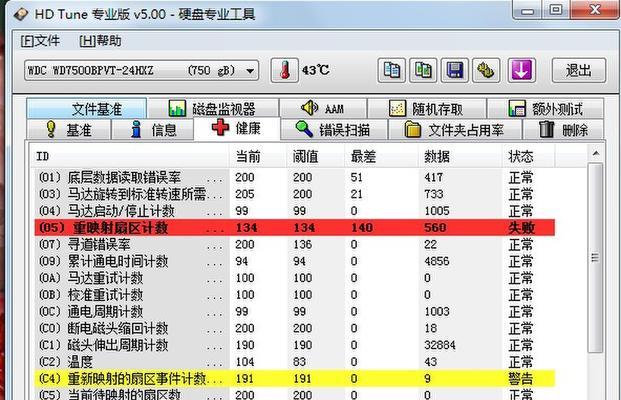Click the second copy screenshot icon
The height and width of the screenshot is (400, 621).
(423, 70)
